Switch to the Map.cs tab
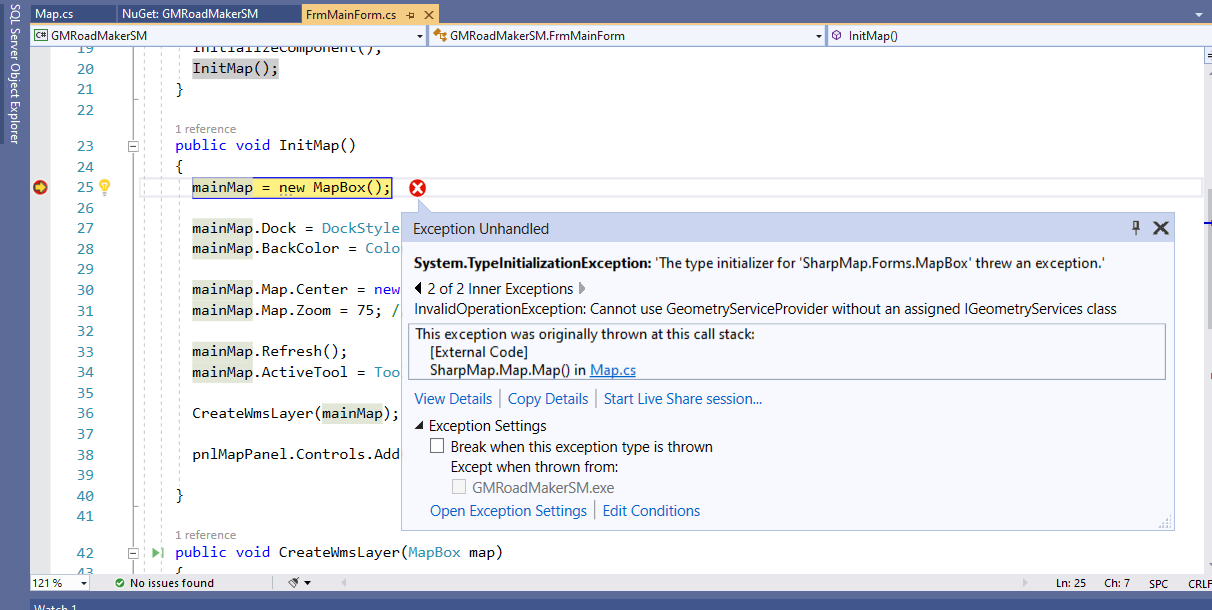The height and width of the screenshot is (610, 1212). coord(55,14)
